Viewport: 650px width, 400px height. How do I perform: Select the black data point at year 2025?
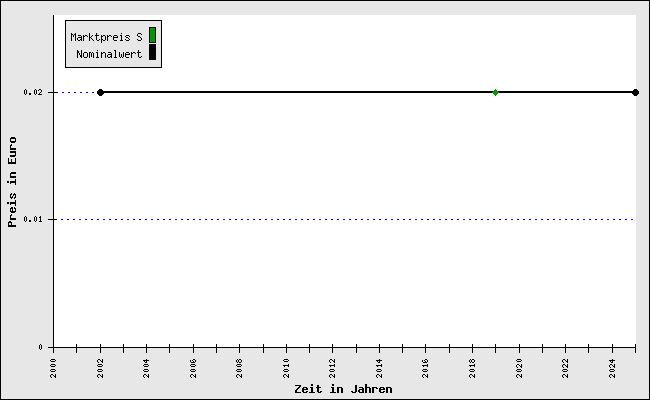(635, 92)
